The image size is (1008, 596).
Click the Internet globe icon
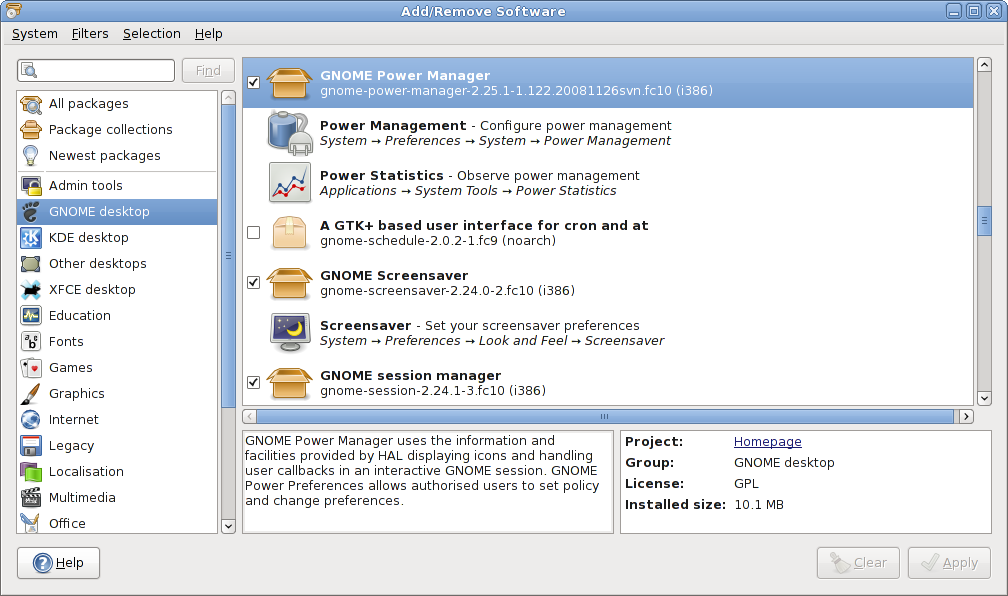[31, 420]
